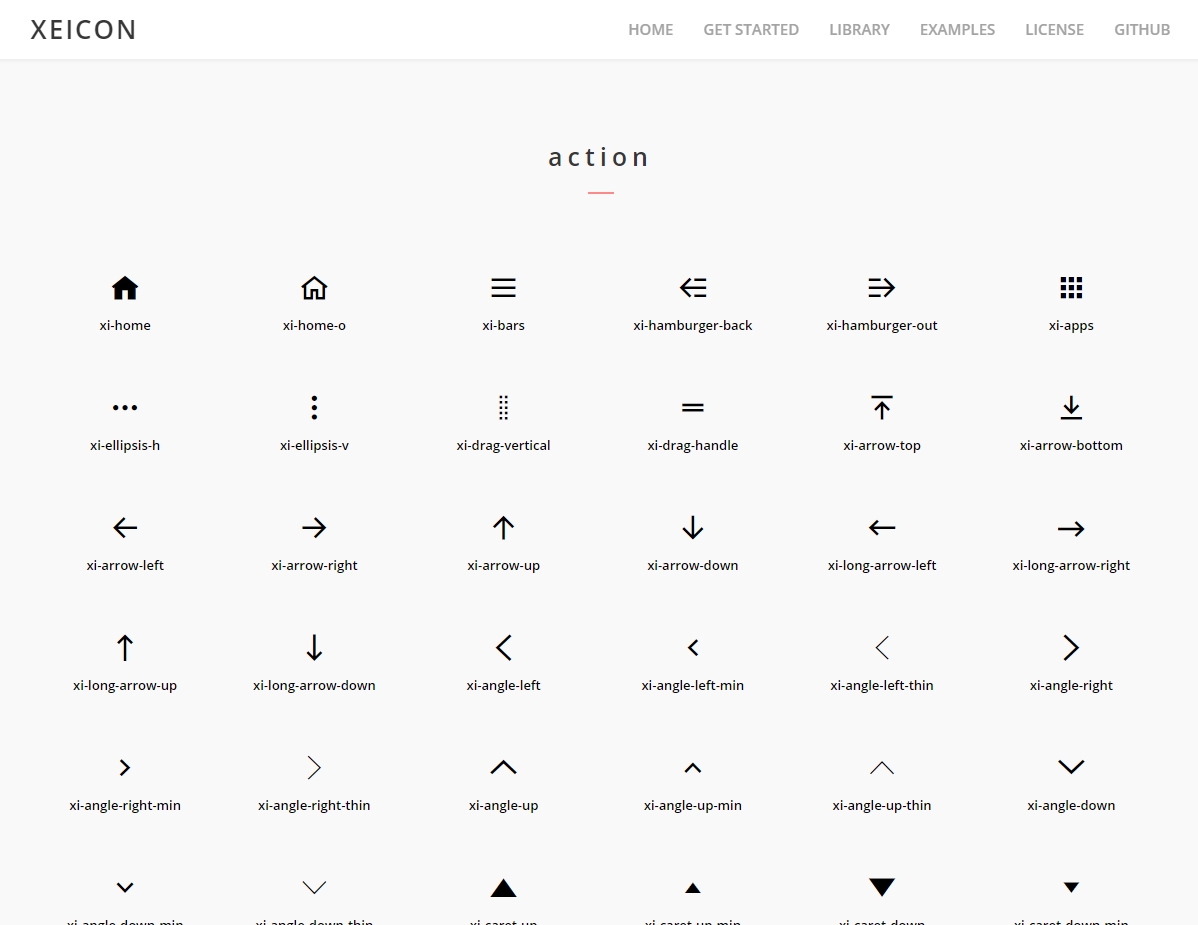Choose the small angle-down-min chevron icon
The image size is (1198, 925).
click(125, 888)
